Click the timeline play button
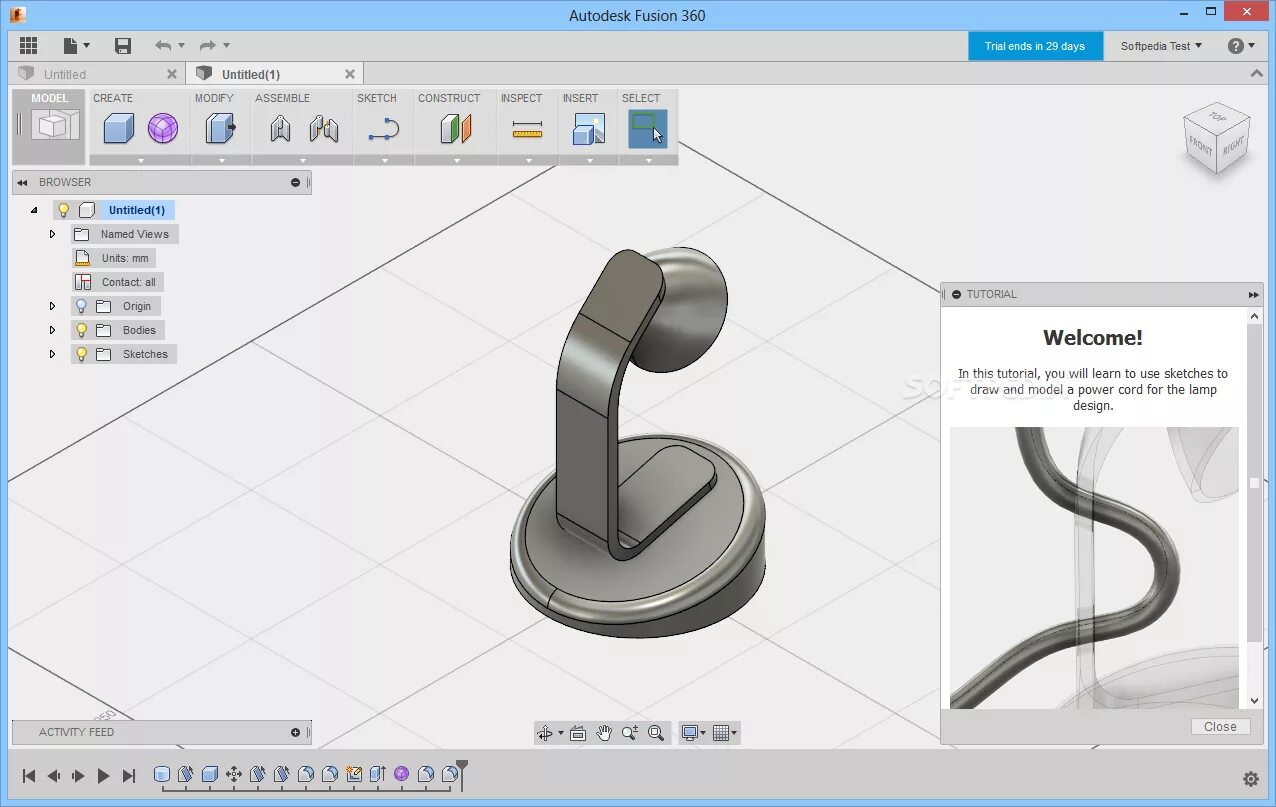This screenshot has width=1276, height=807. click(103, 776)
